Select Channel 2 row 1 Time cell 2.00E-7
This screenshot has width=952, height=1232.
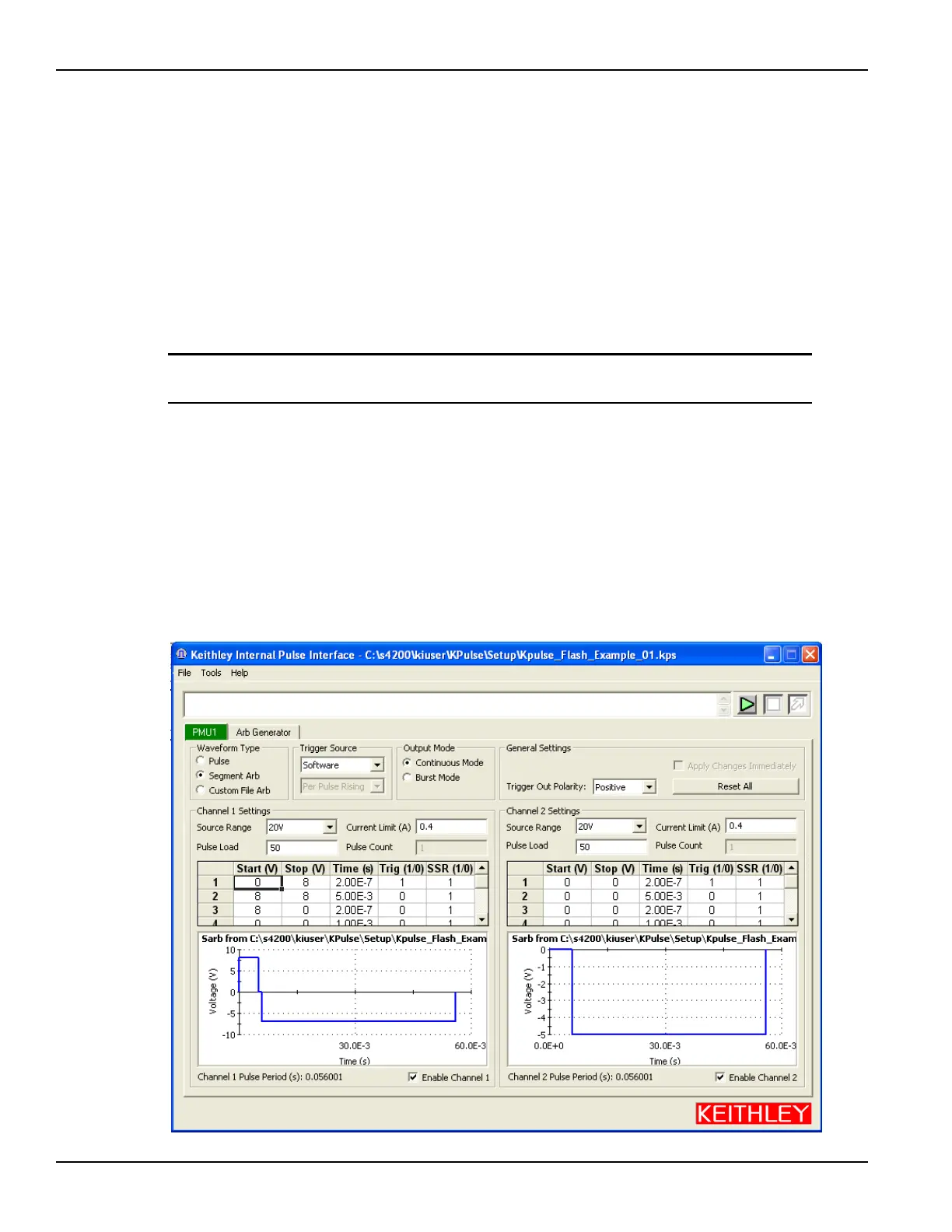tap(663, 883)
